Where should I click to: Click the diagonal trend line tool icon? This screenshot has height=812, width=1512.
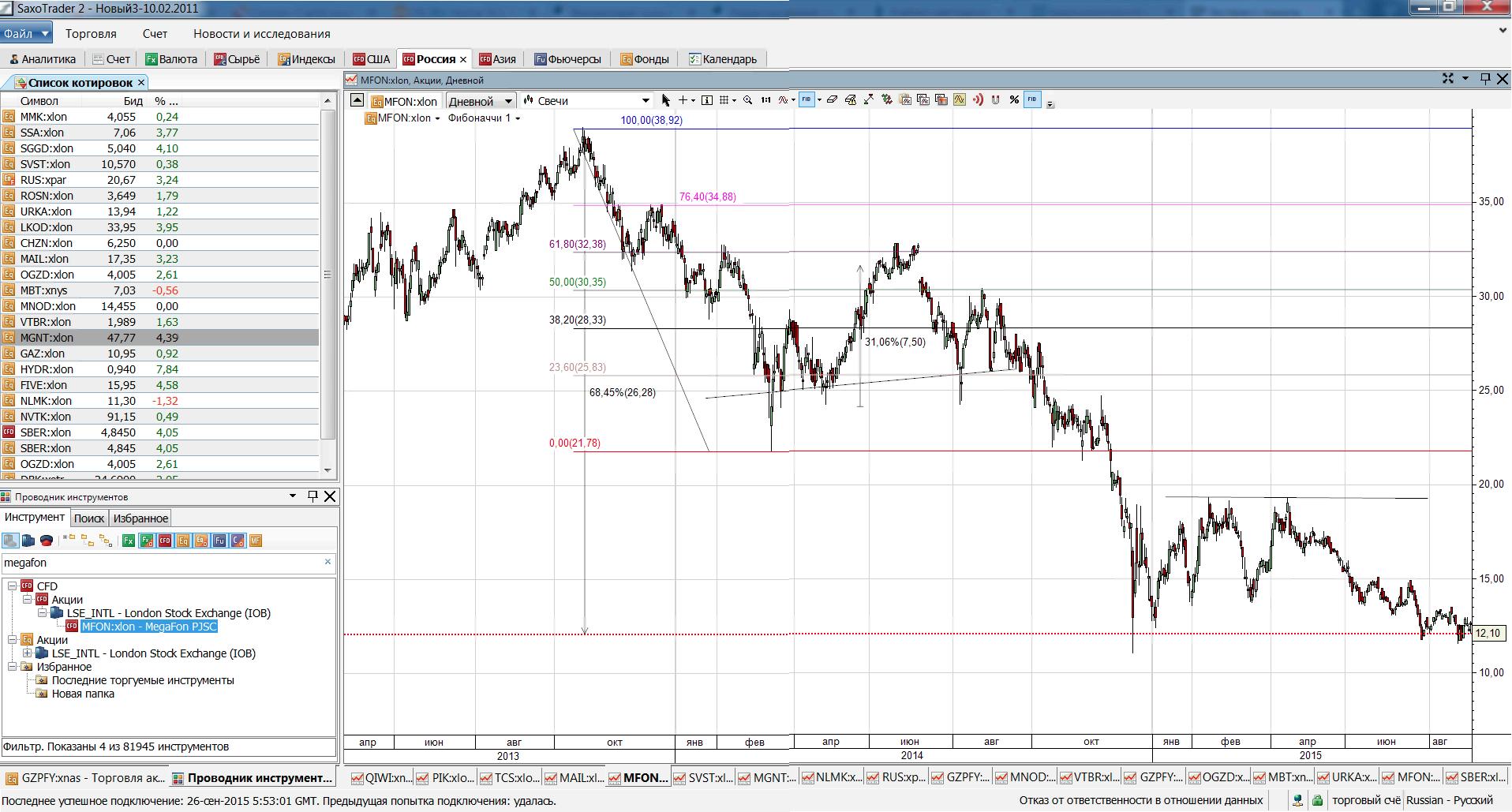tap(868, 99)
